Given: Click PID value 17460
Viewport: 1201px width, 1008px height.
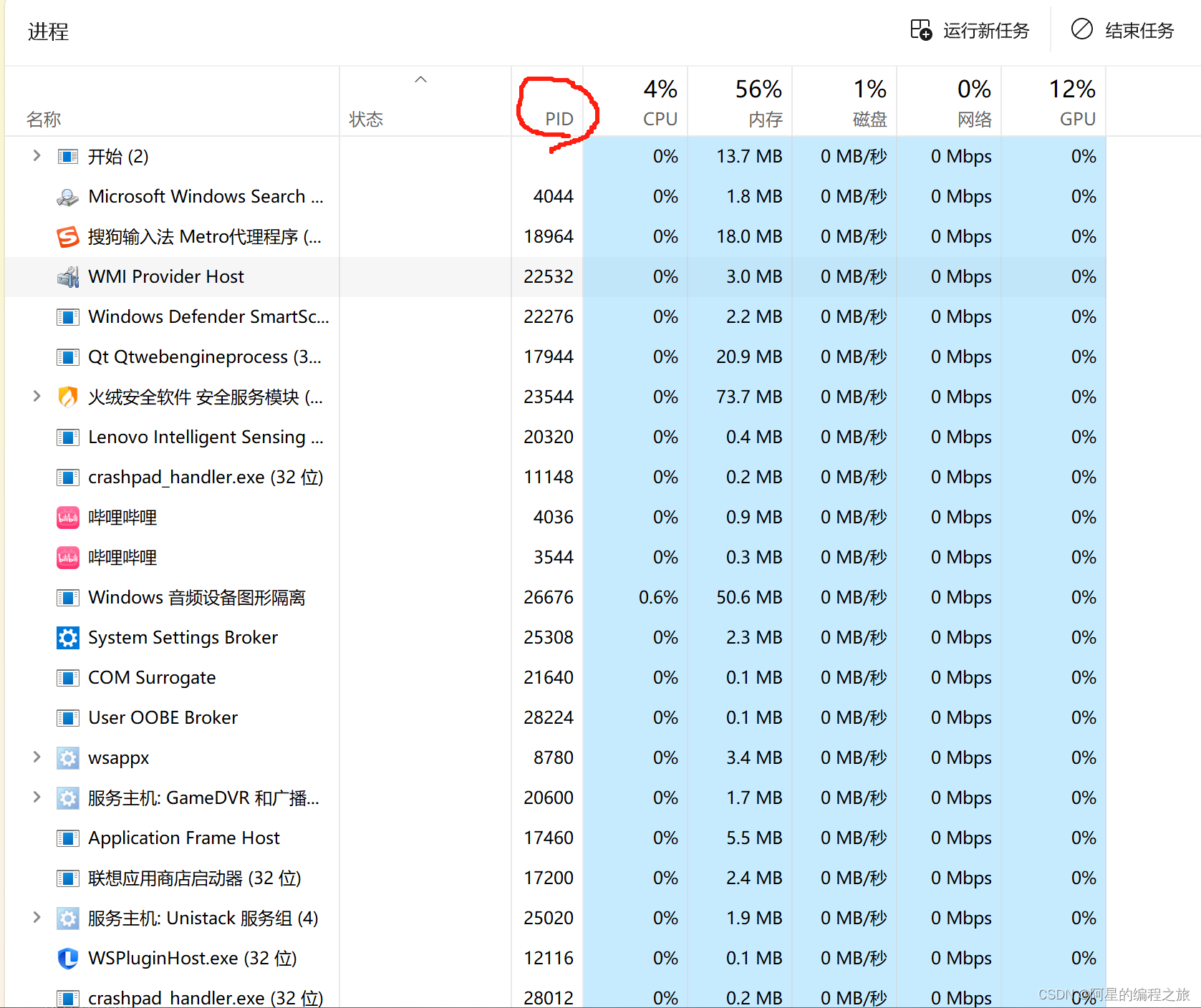Looking at the screenshot, I should pyautogui.click(x=549, y=838).
